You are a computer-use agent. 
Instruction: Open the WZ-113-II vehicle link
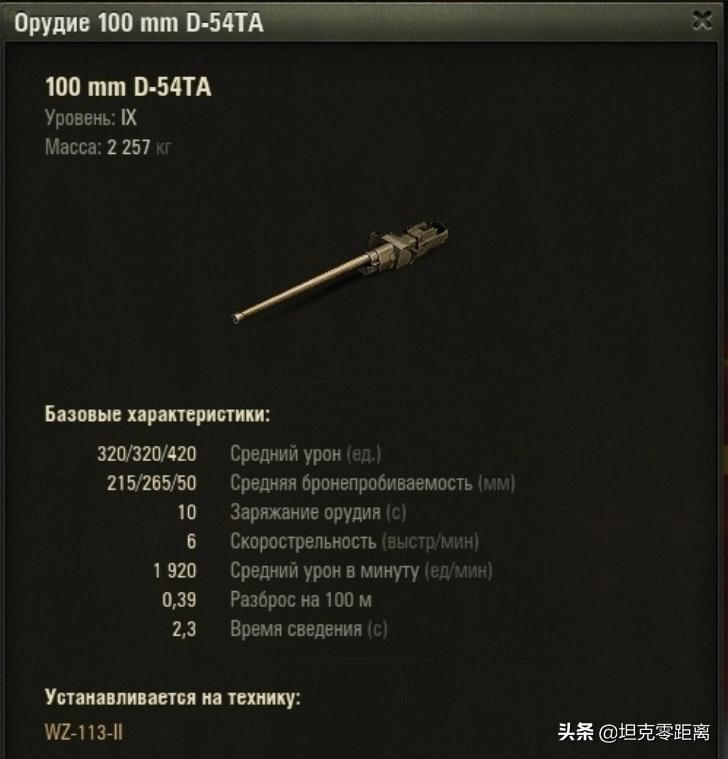pos(84,732)
